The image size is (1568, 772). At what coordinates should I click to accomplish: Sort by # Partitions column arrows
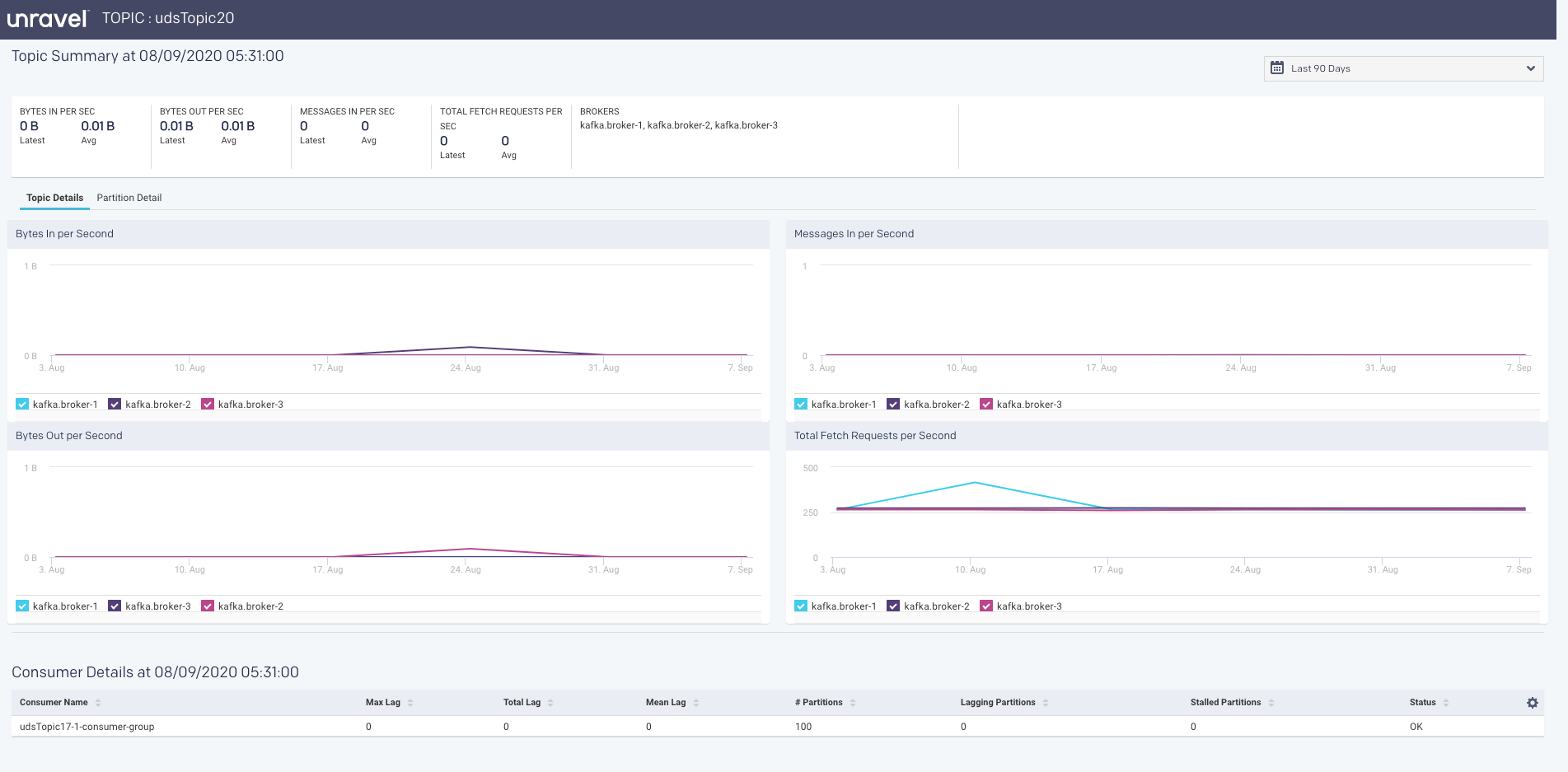coord(853,703)
